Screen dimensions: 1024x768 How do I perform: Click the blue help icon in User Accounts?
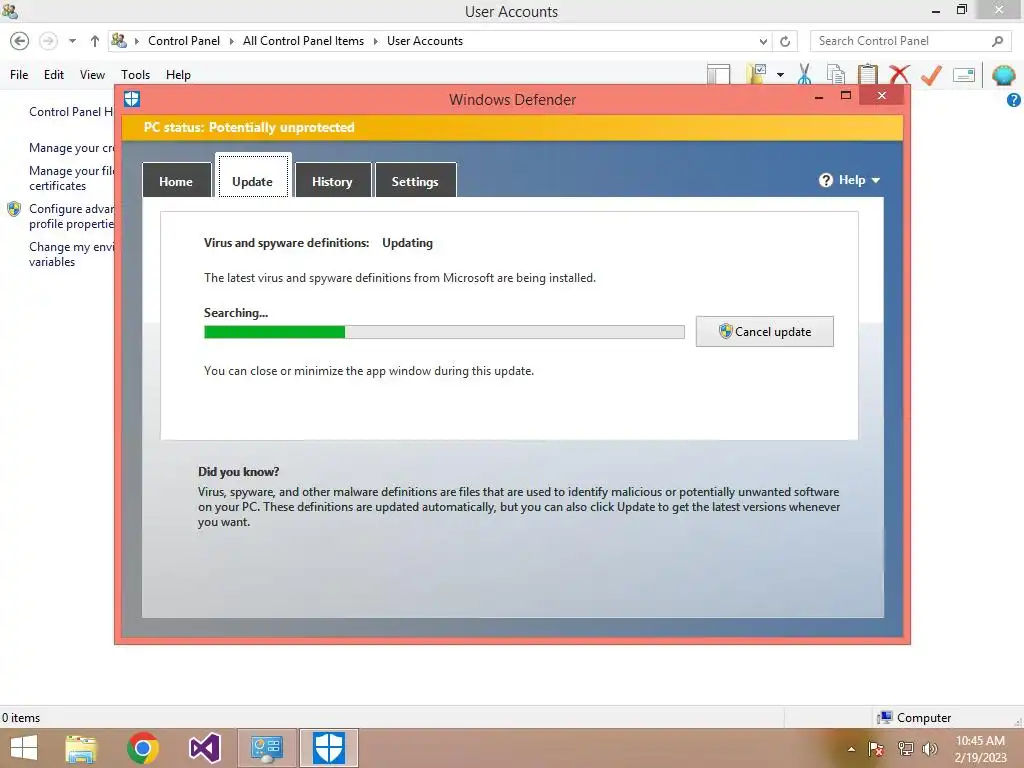1014,100
